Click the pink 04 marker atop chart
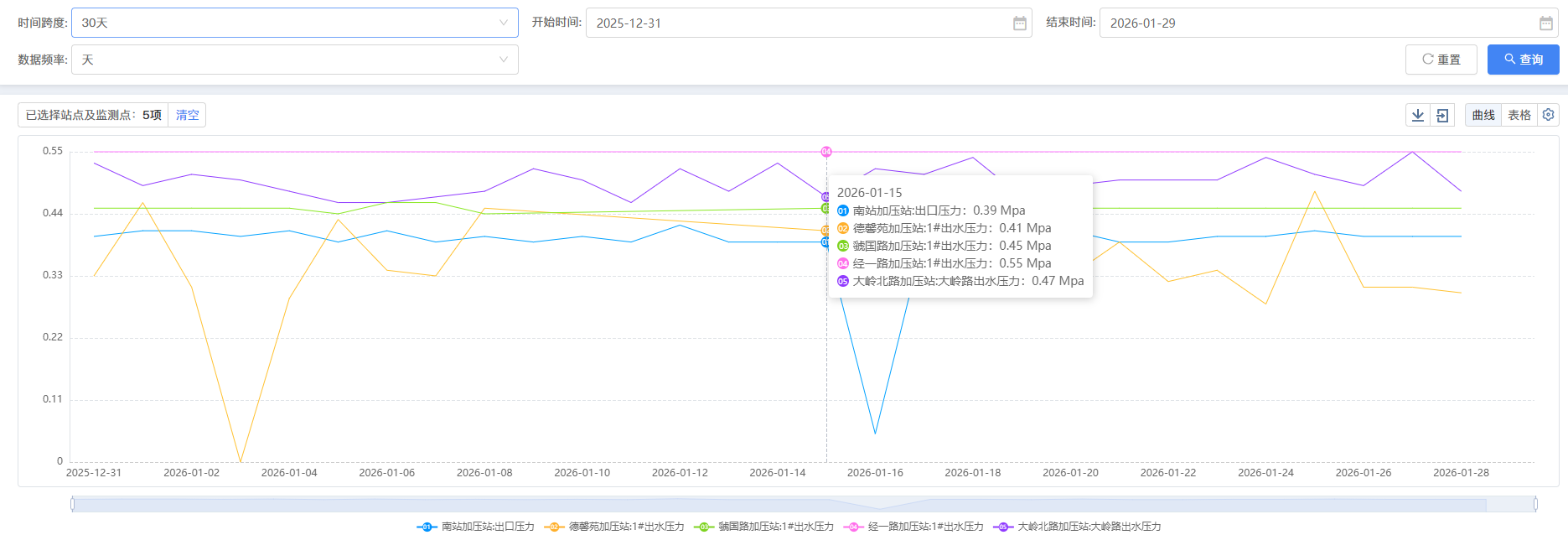 pyautogui.click(x=826, y=152)
